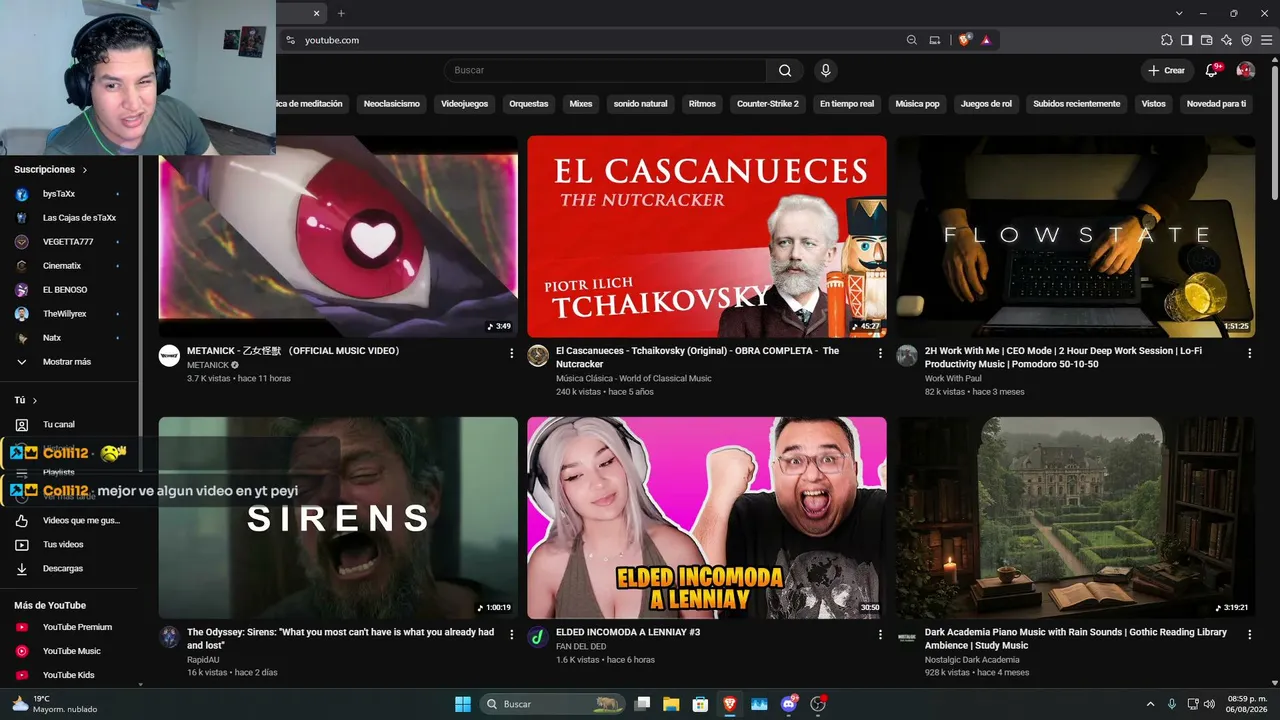Open File Explorer from the taskbar
Image resolution: width=1280 pixels, height=720 pixels.
point(671,704)
